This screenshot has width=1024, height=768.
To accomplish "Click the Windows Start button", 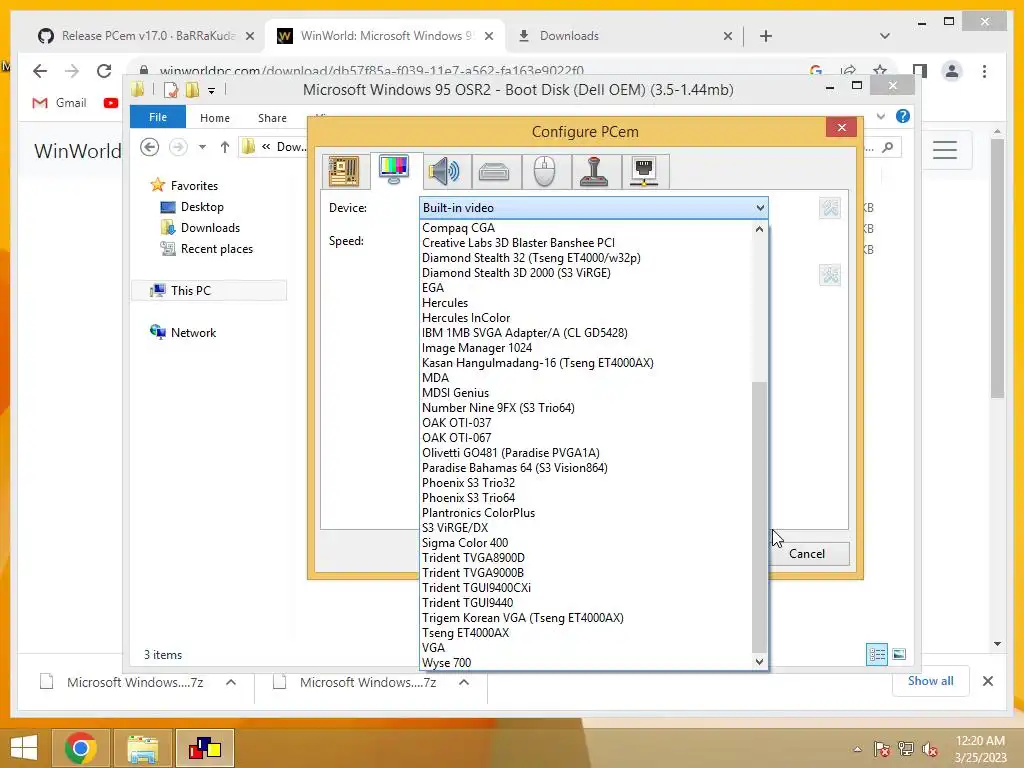I will tap(24, 748).
